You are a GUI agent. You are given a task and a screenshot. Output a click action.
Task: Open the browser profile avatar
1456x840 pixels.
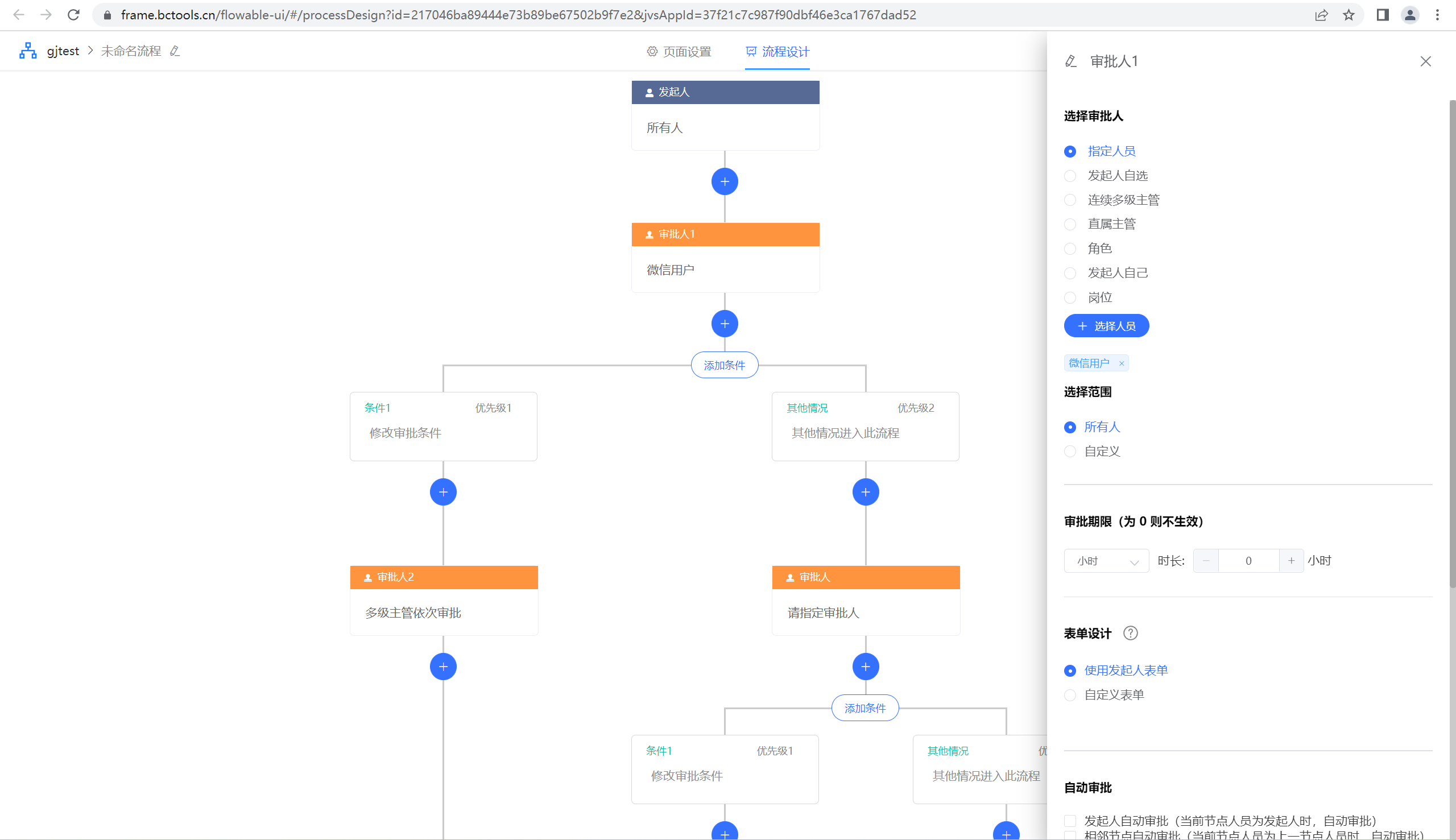1410,15
